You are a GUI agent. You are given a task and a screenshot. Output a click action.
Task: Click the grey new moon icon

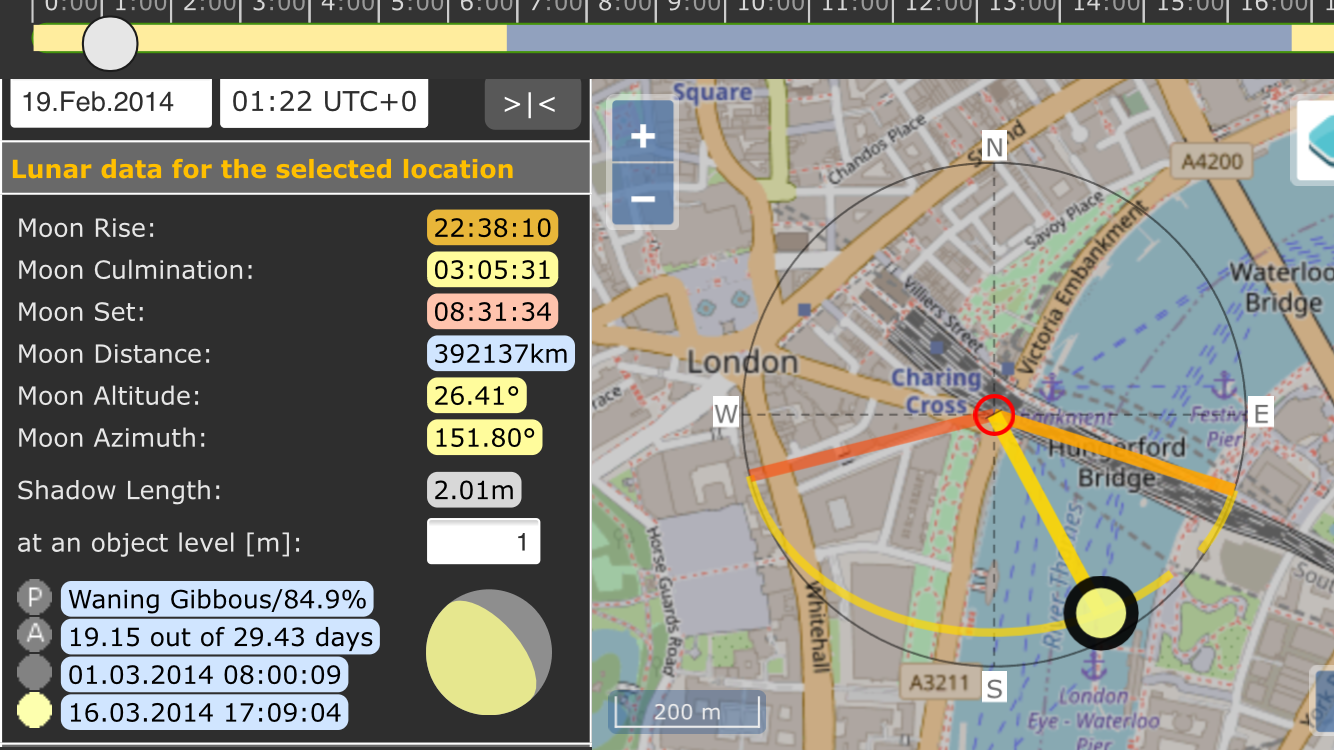(x=35, y=674)
